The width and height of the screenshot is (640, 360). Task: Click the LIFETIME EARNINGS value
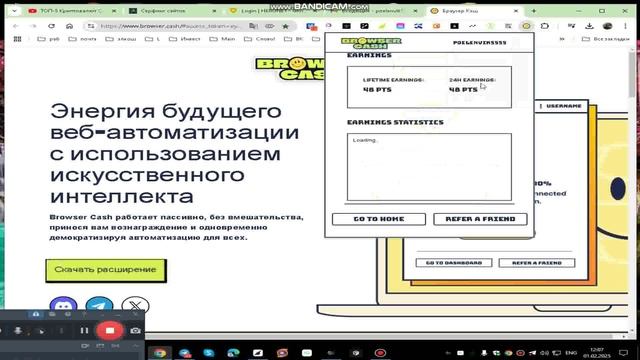click(x=377, y=89)
